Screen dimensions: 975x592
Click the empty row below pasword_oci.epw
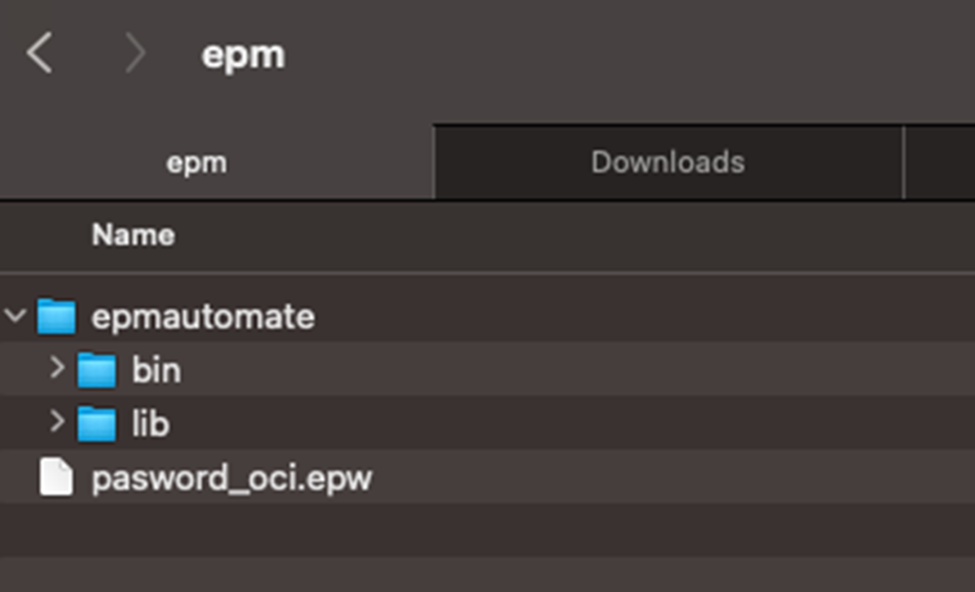(487, 530)
